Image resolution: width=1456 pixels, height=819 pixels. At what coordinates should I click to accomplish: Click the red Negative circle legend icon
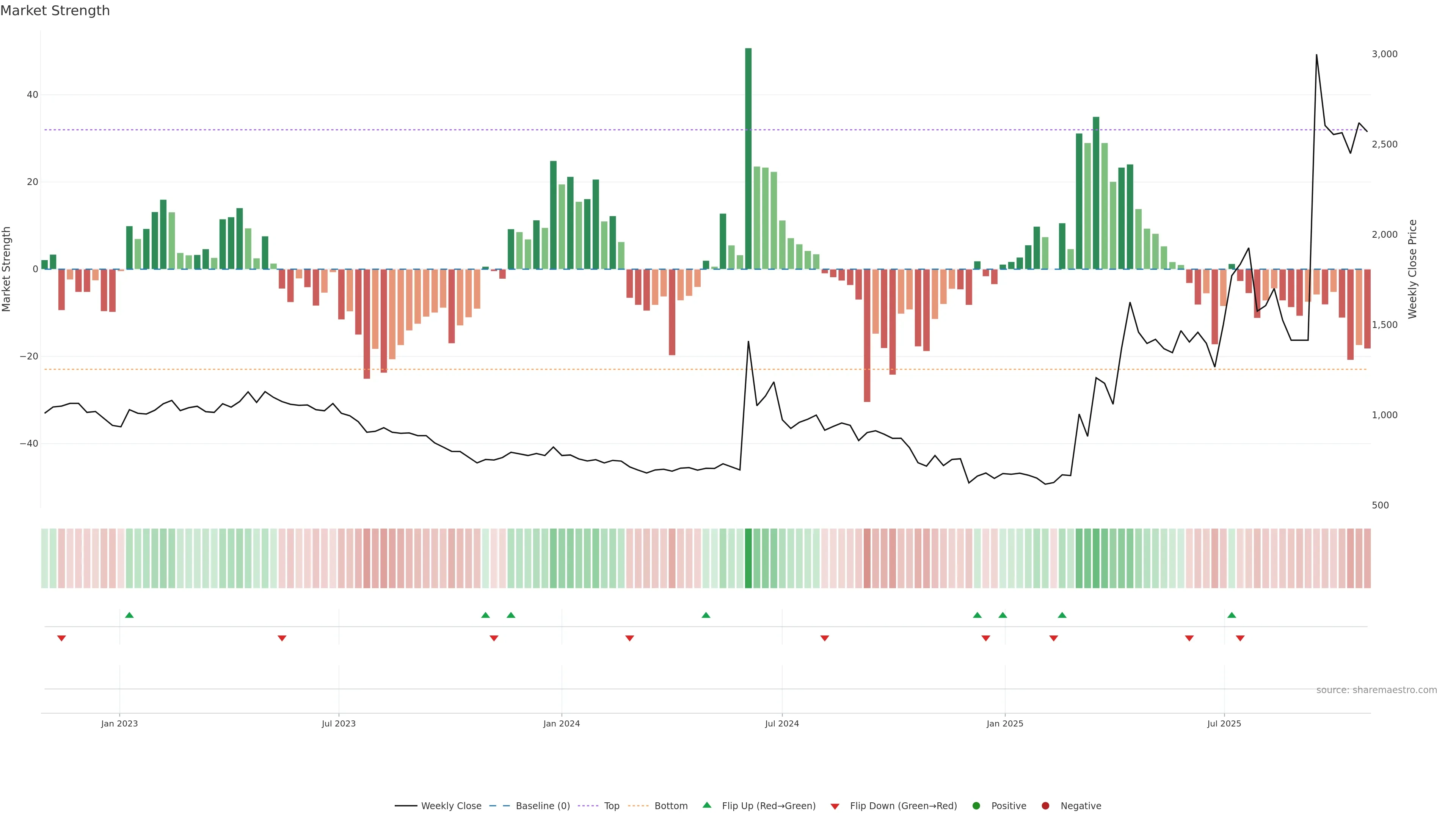click(1045, 805)
